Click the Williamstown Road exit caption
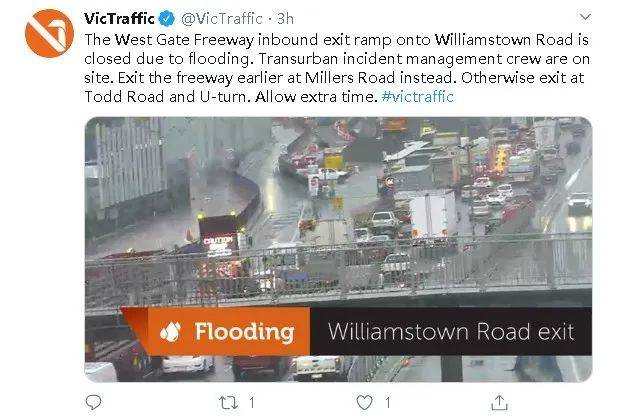Screen dimensions: 624x419 pos(451,331)
